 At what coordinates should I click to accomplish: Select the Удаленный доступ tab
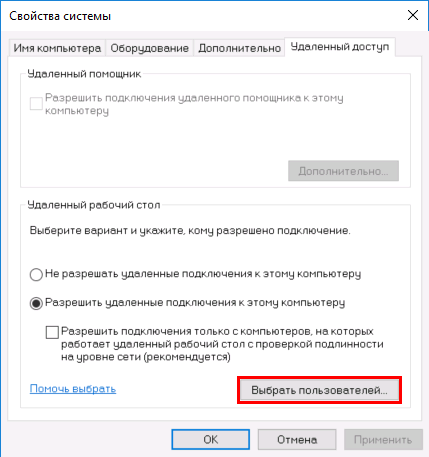click(x=340, y=47)
